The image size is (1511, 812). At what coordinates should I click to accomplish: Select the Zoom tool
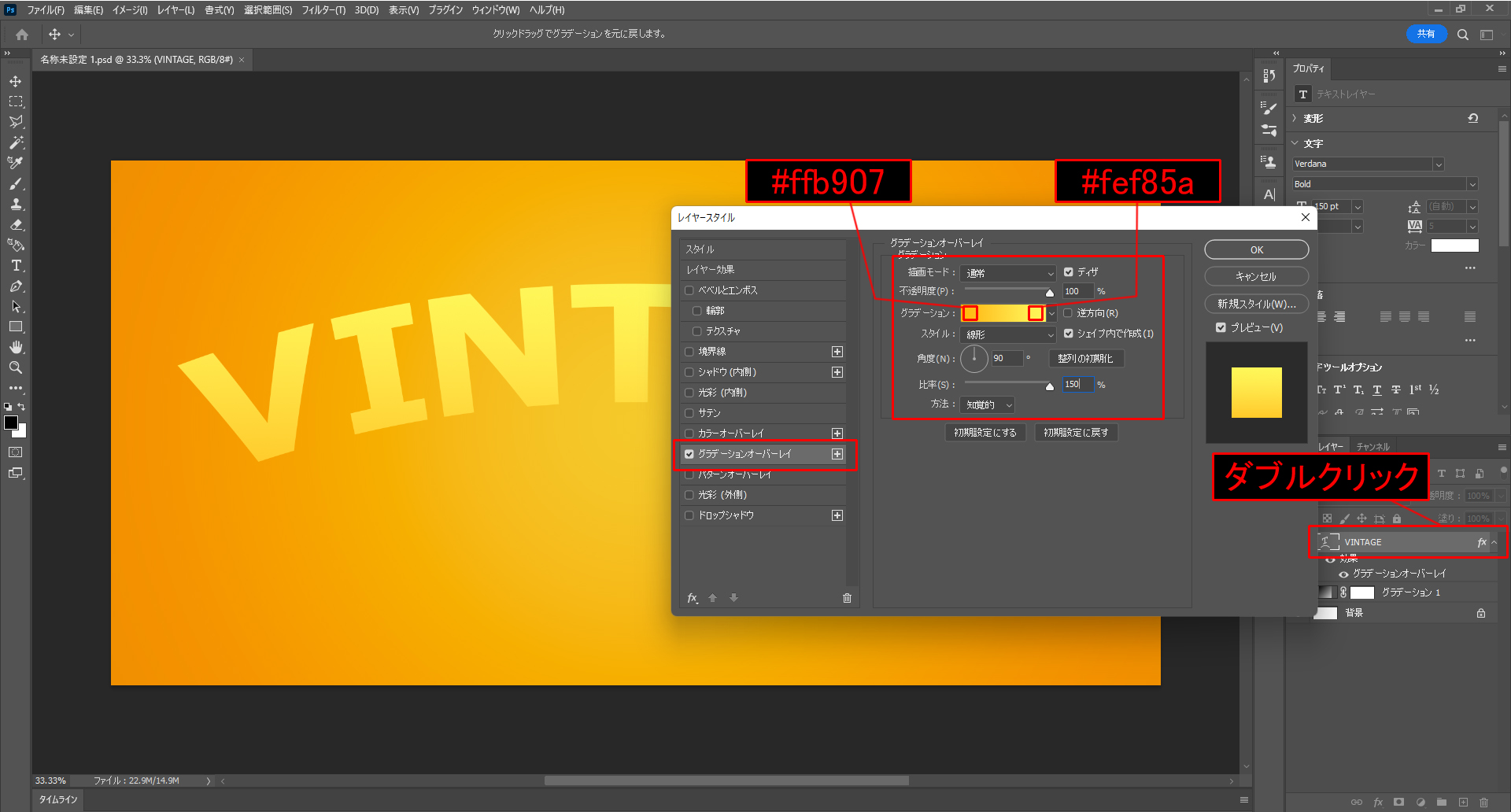point(16,367)
